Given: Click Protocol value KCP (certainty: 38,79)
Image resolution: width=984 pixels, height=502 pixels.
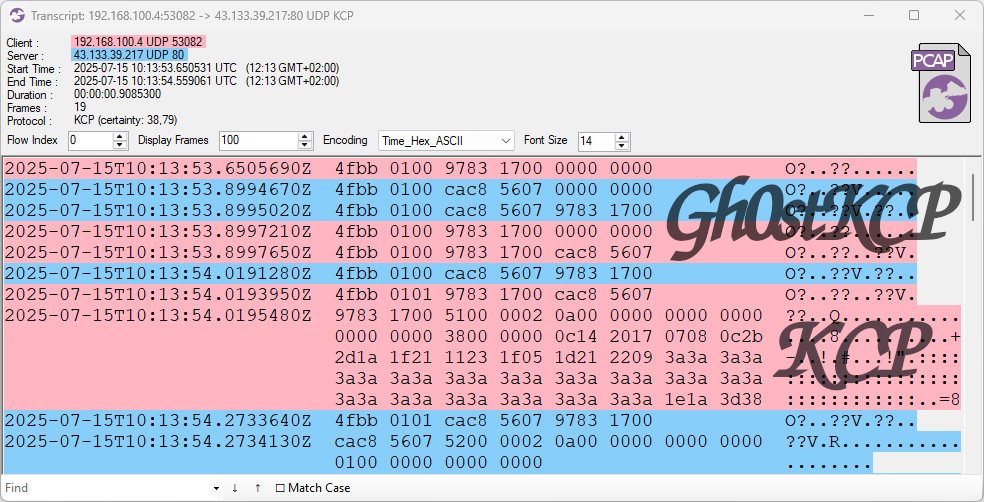Looking at the screenshot, I should click(x=126, y=120).
